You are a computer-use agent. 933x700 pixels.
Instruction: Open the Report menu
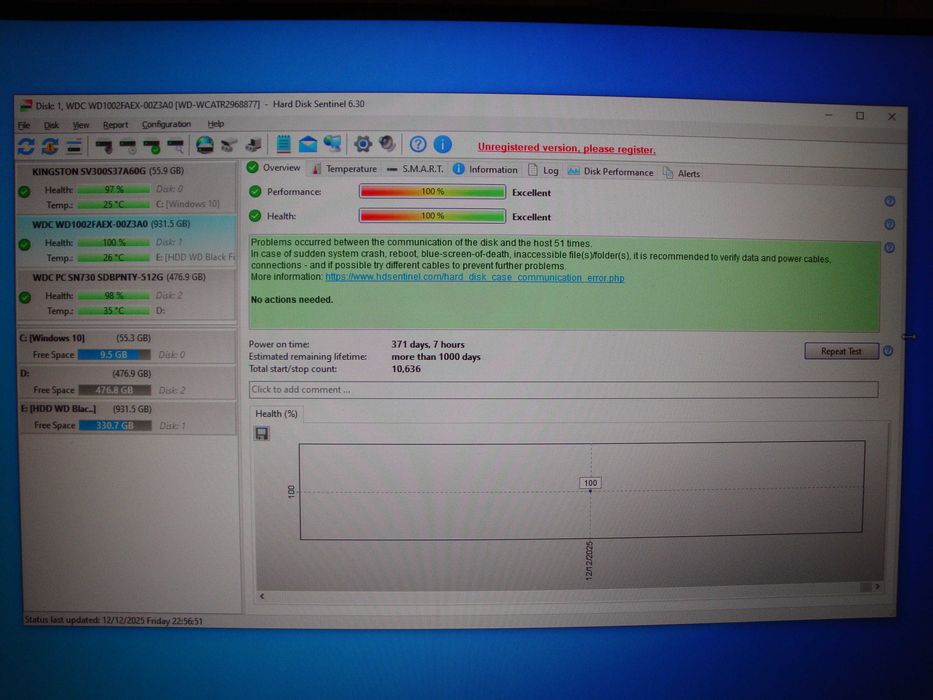[115, 125]
